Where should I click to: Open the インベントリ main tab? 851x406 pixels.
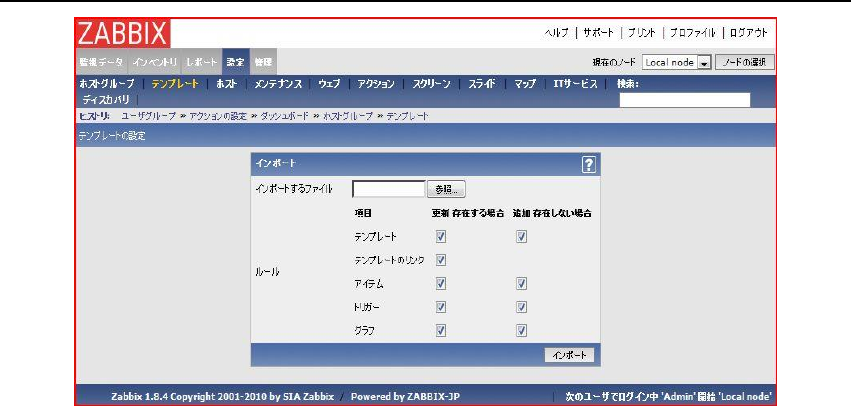coord(155,62)
